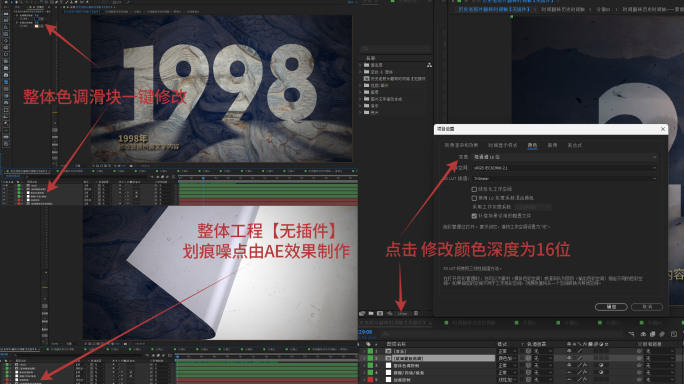Uncheck the 补偿场景参照的配置文件 checkbox
Image resolution: width=684 pixels, height=384 pixels.
(474, 216)
